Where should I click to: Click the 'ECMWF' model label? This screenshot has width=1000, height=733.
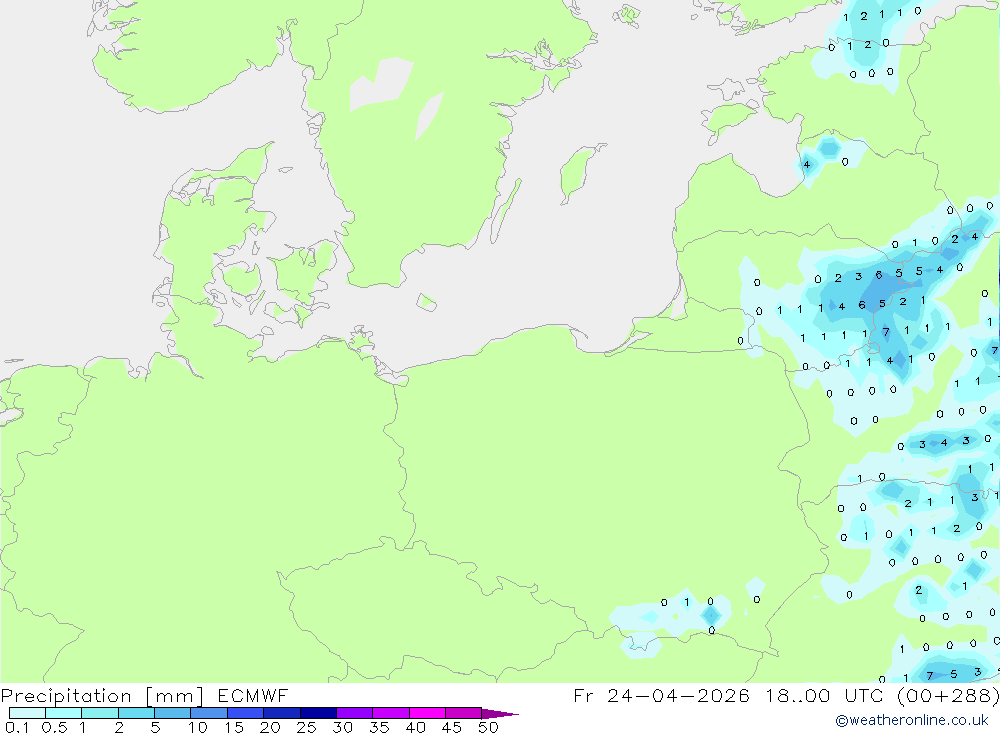(253, 695)
